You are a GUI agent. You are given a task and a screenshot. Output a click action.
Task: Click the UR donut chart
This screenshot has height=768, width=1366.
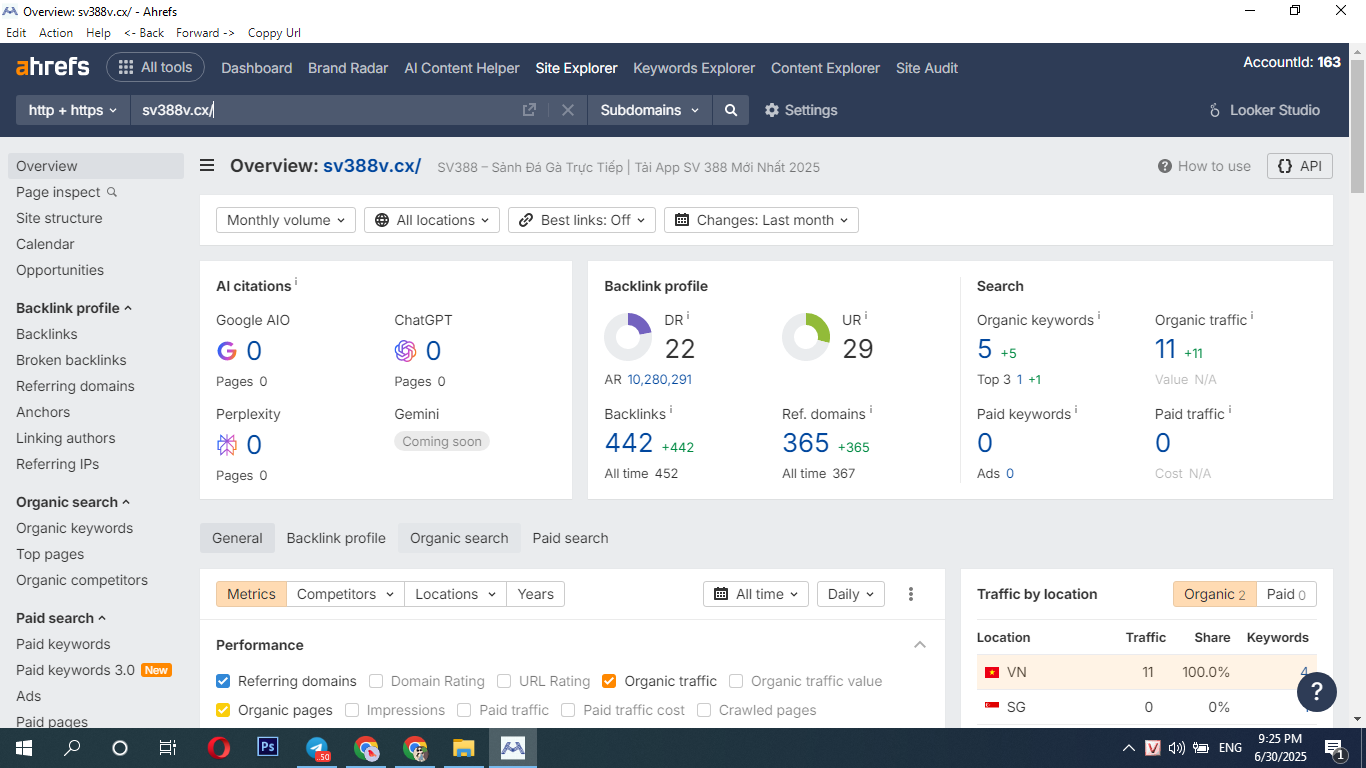tap(806, 337)
